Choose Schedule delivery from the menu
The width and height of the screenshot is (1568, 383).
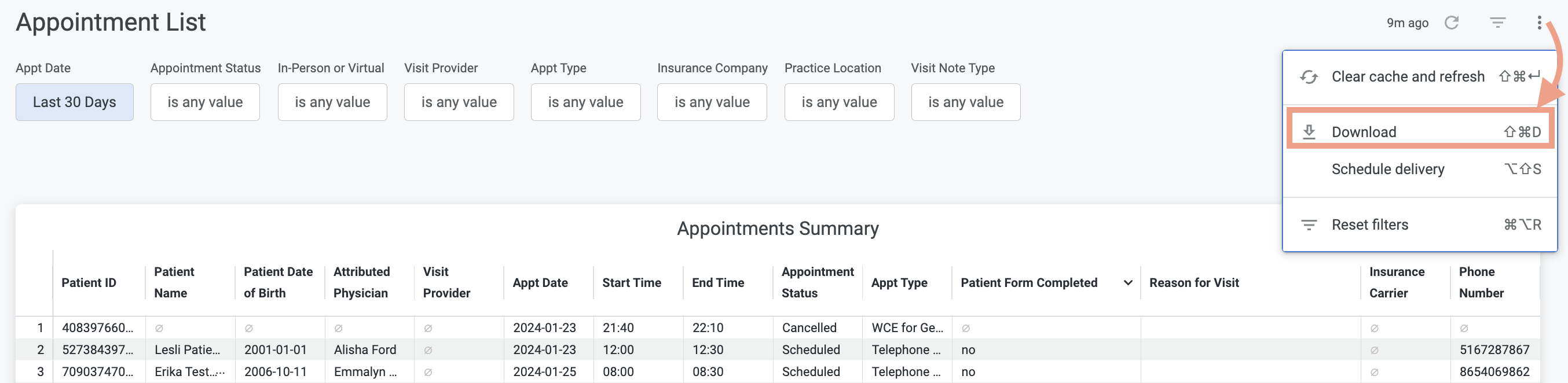click(1389, 169)
